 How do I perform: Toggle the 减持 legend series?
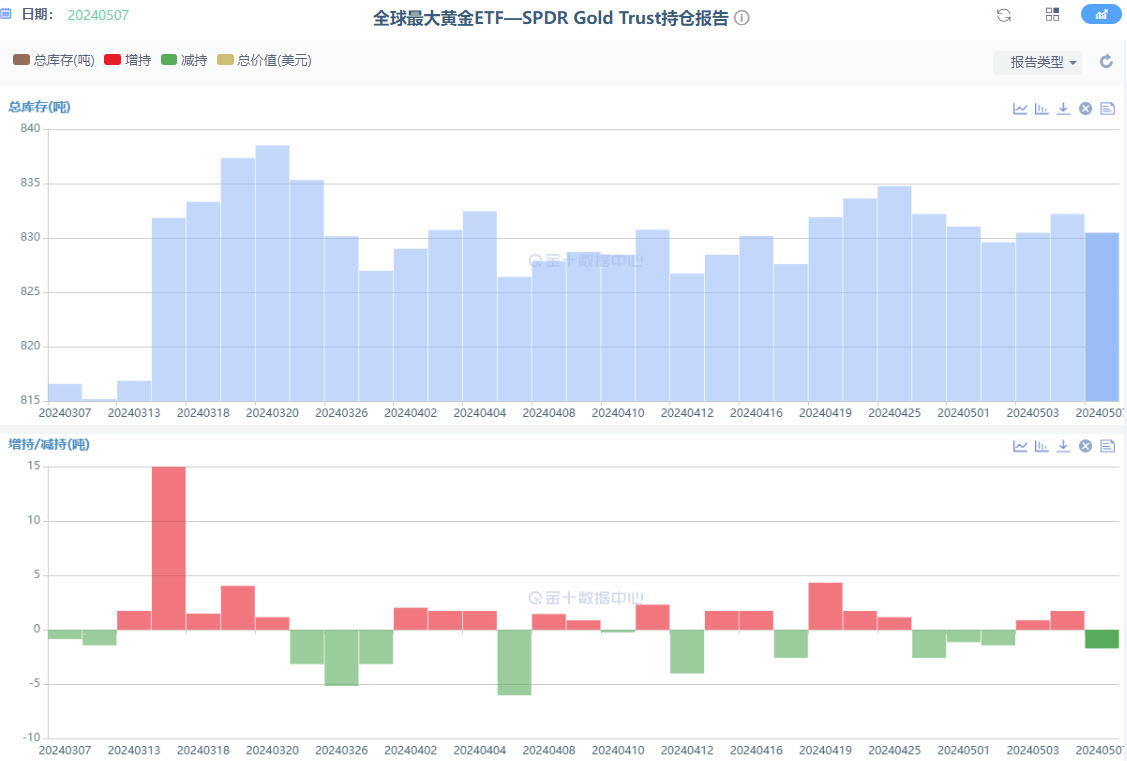pos(184,60)
